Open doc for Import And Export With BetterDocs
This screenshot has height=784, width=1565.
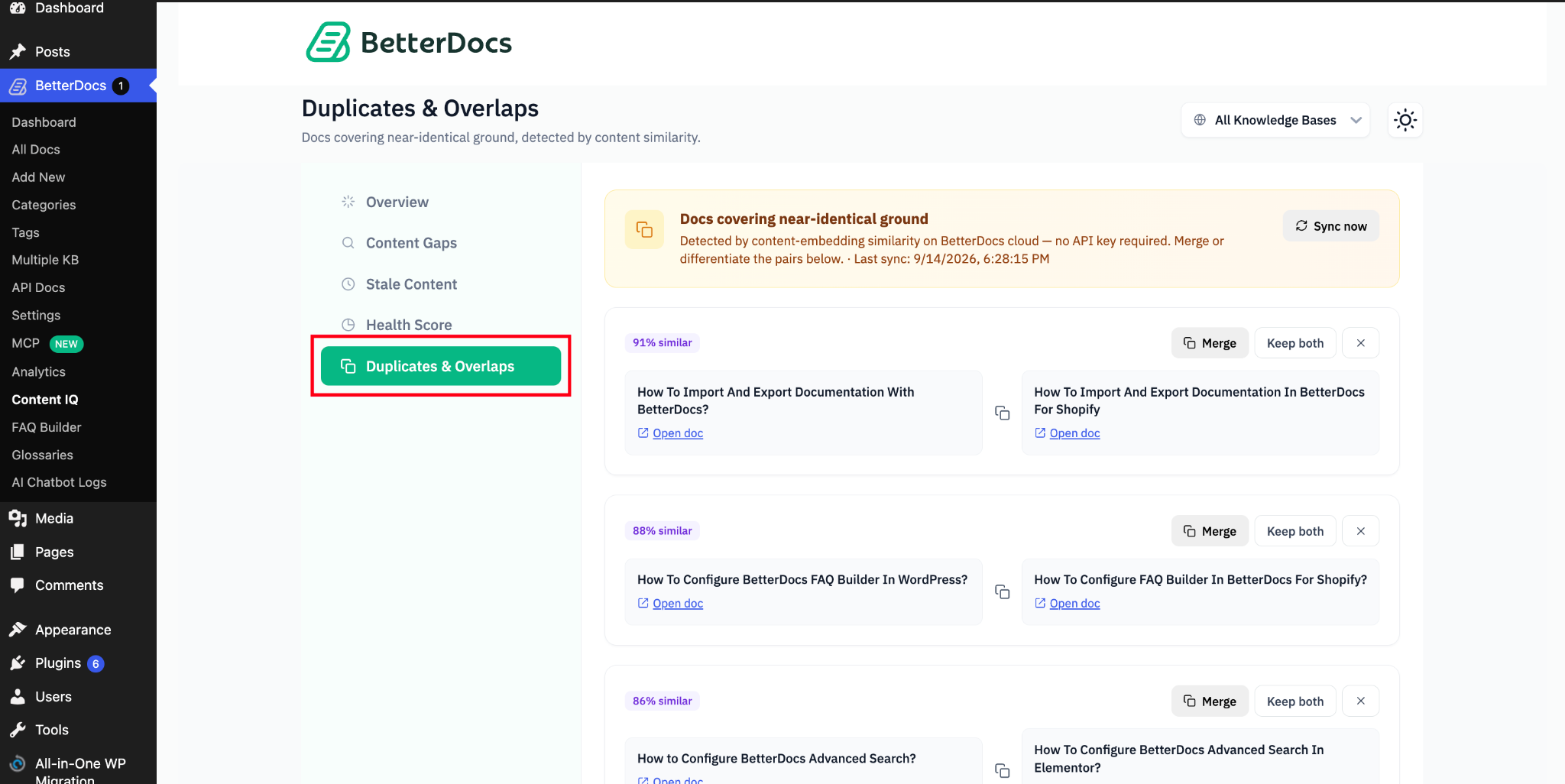pyautogui.click(x=670, y=433)
